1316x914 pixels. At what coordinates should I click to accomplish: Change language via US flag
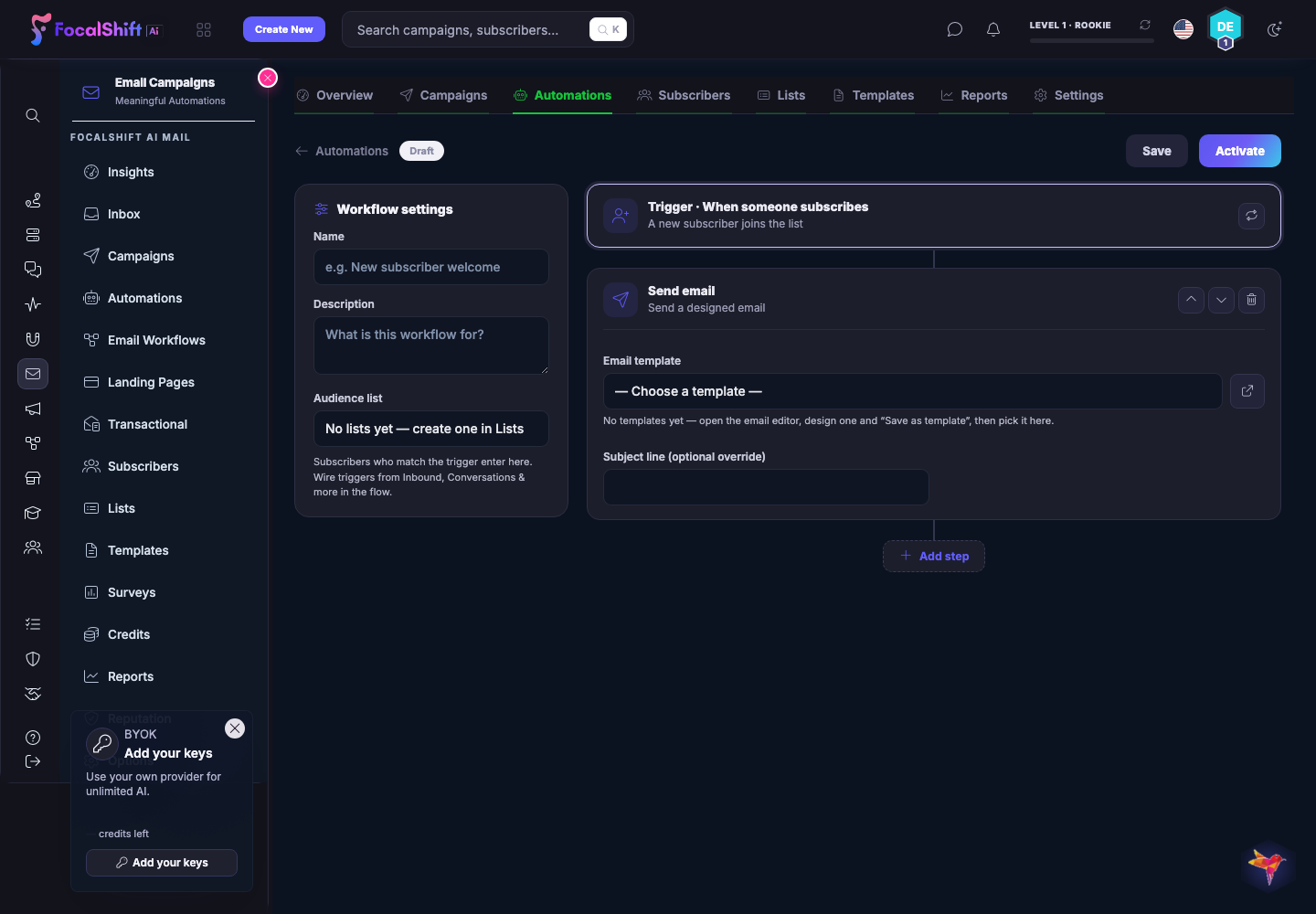1183,29
